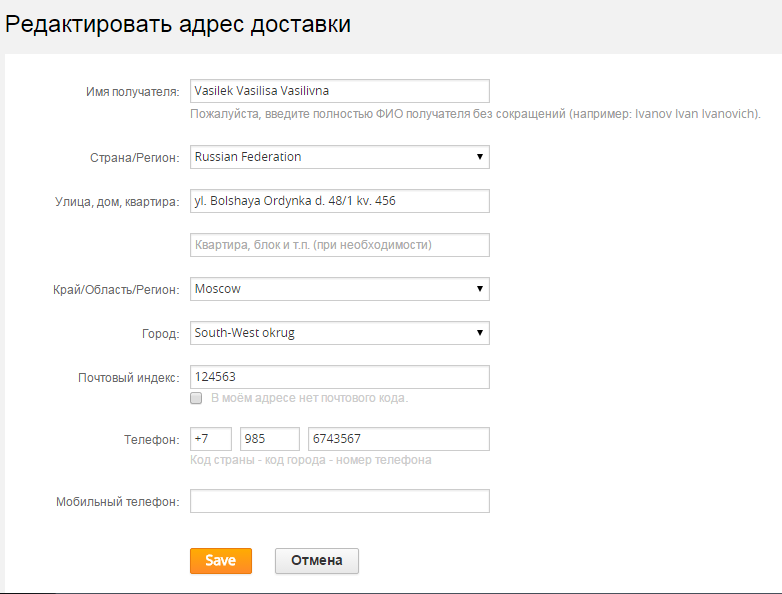Click the 'Улица, дом, квартира:' label
Viewport: 782px width, 594px height.
click(x=117, y=202)
